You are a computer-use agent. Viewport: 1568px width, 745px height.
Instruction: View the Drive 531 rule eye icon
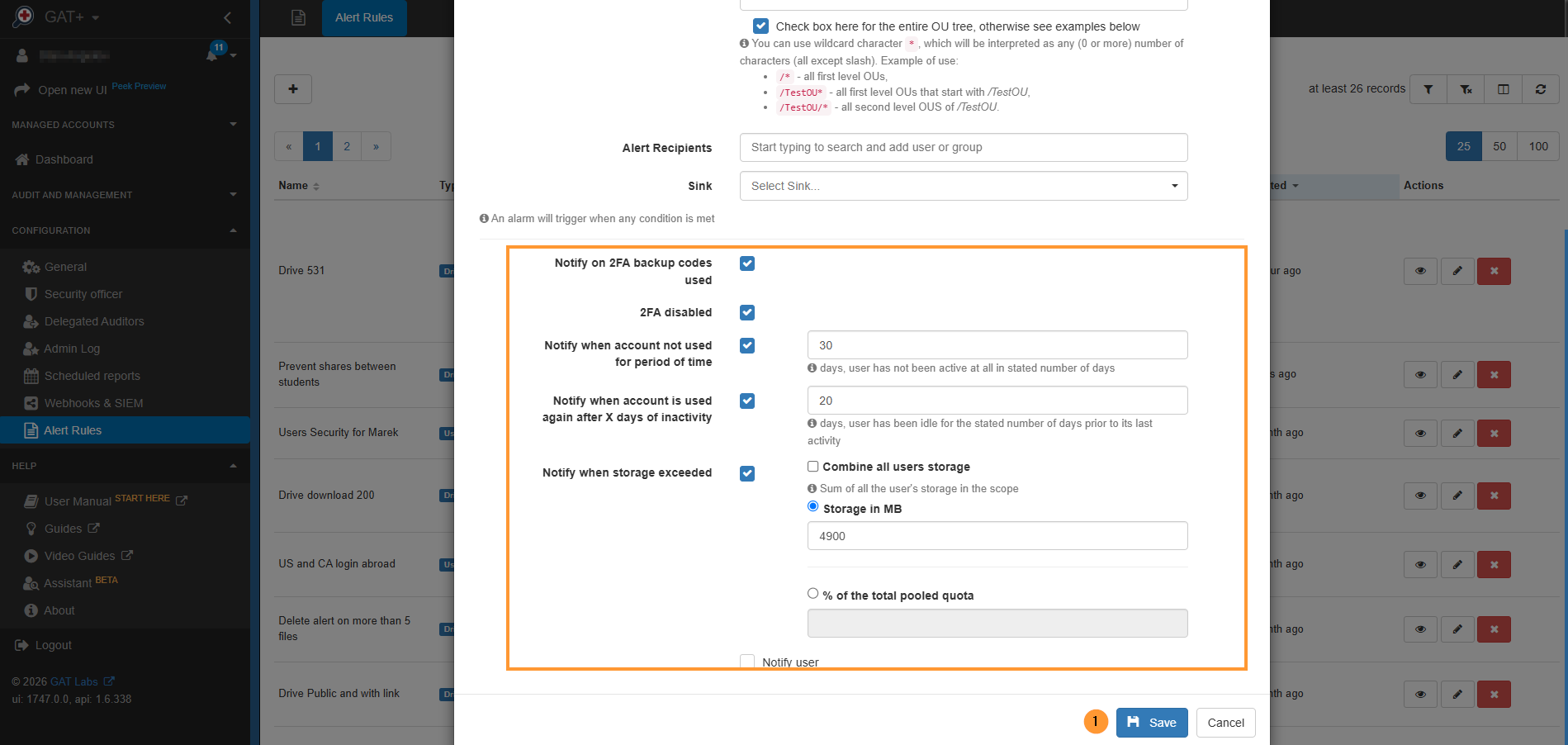[x=1420, y=271]
